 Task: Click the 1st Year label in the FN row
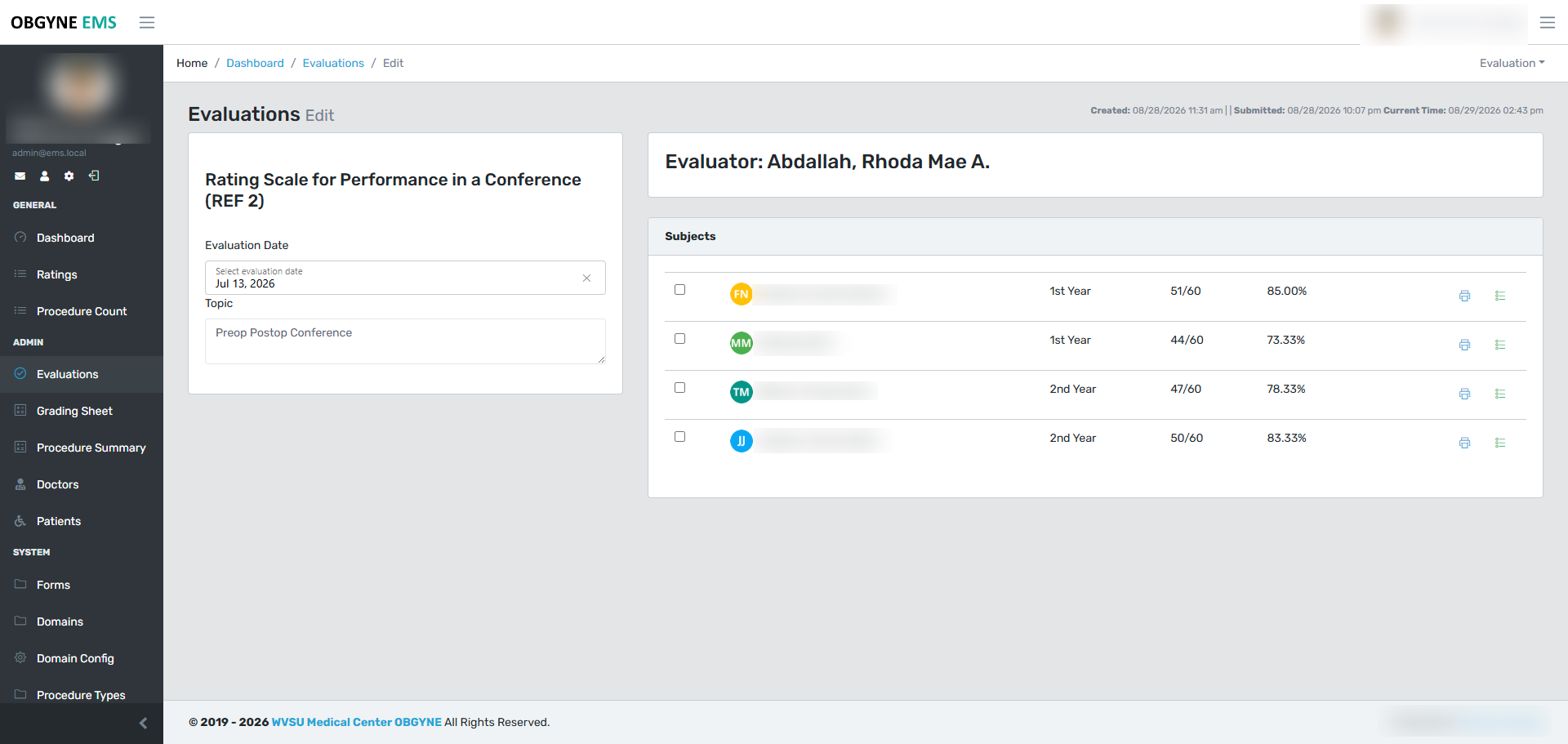click(1070, 291)
